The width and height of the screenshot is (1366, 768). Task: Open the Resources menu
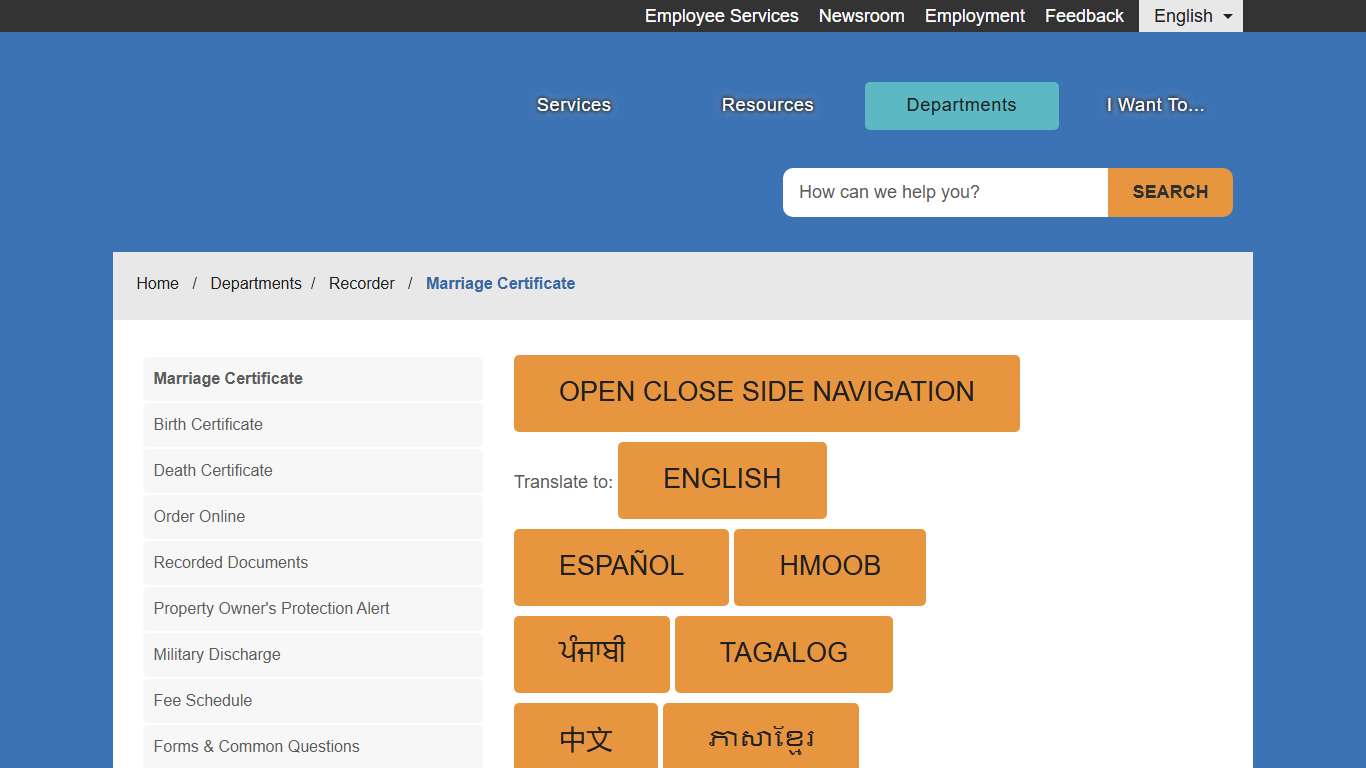pos(767,105)
